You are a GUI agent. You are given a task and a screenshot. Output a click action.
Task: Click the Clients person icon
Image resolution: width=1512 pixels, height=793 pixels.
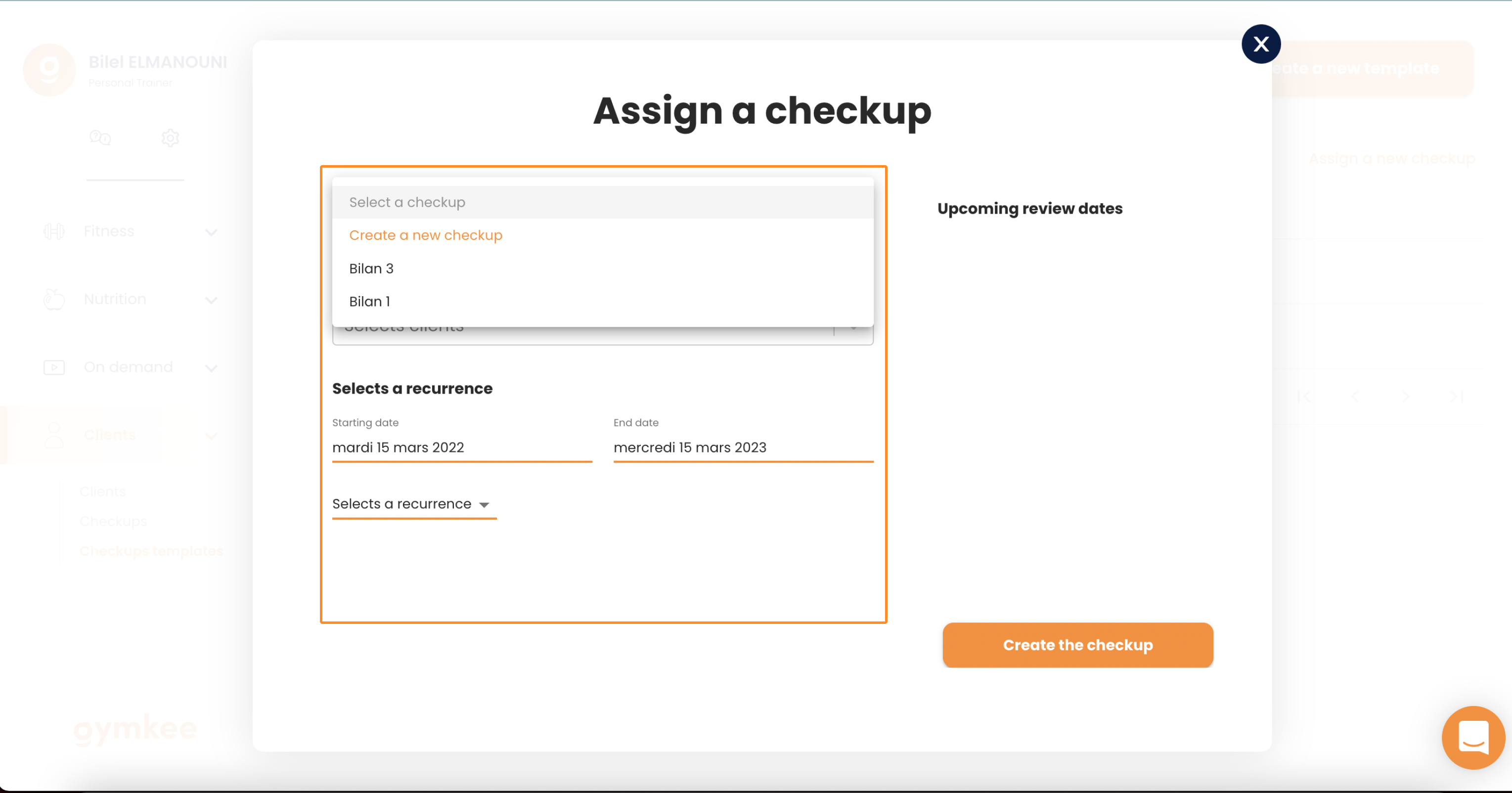[54, 436]
